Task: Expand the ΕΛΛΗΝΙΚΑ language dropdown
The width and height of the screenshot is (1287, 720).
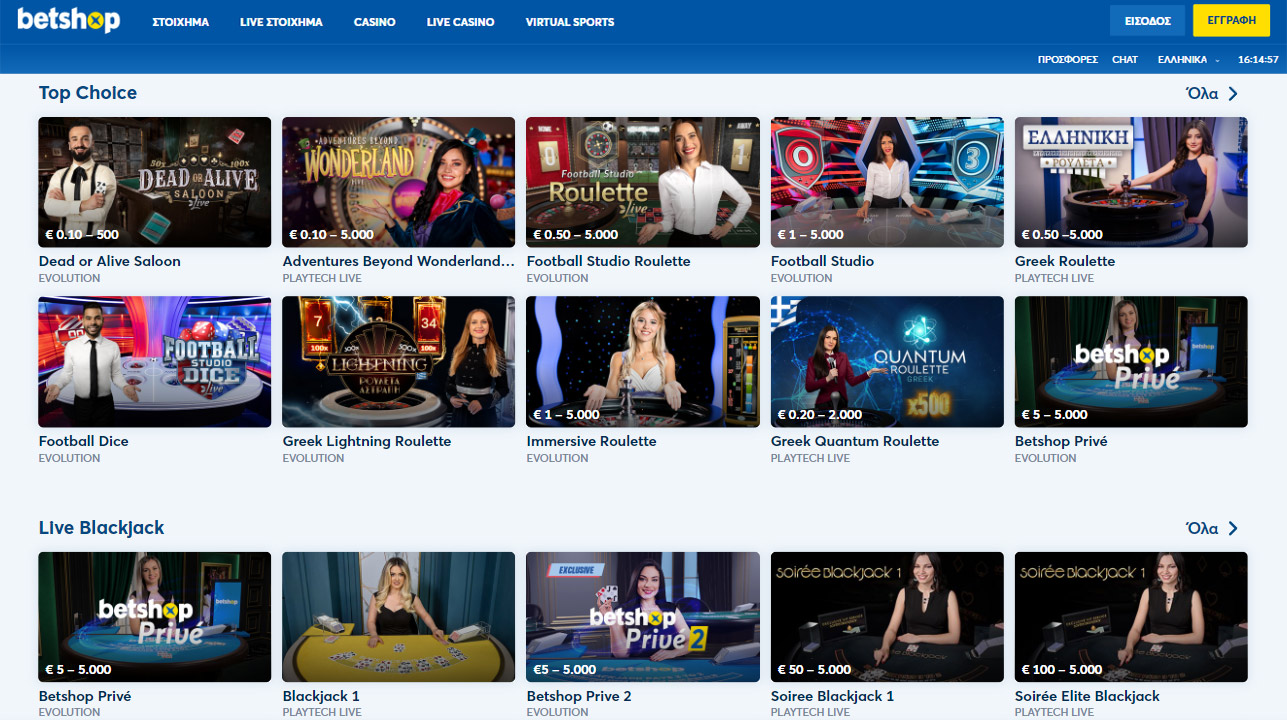Action: pyautogui.click(x=1187, y=60)
